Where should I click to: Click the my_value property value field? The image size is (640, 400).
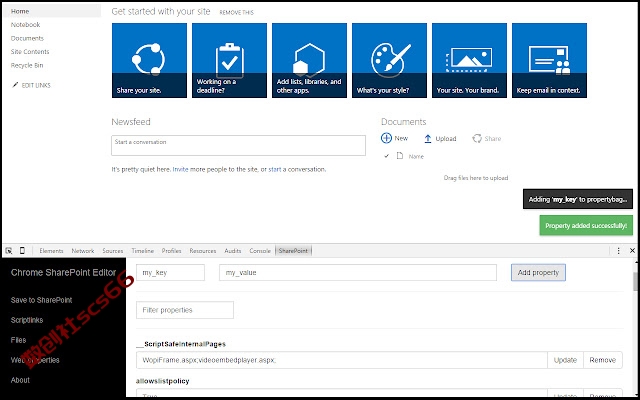pos(358,272)
